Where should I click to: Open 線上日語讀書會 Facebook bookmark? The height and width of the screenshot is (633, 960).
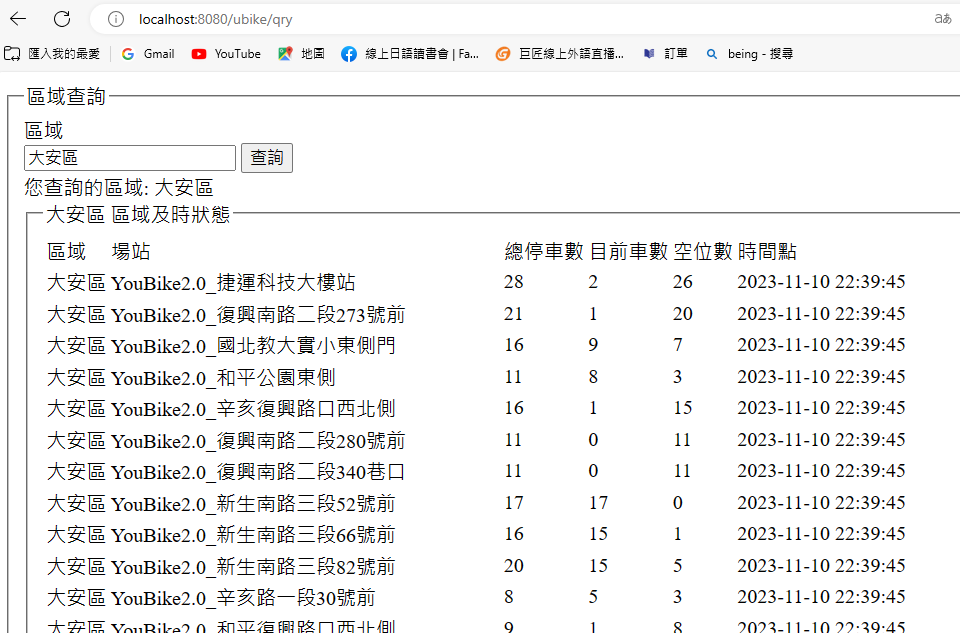coord(410,54)
